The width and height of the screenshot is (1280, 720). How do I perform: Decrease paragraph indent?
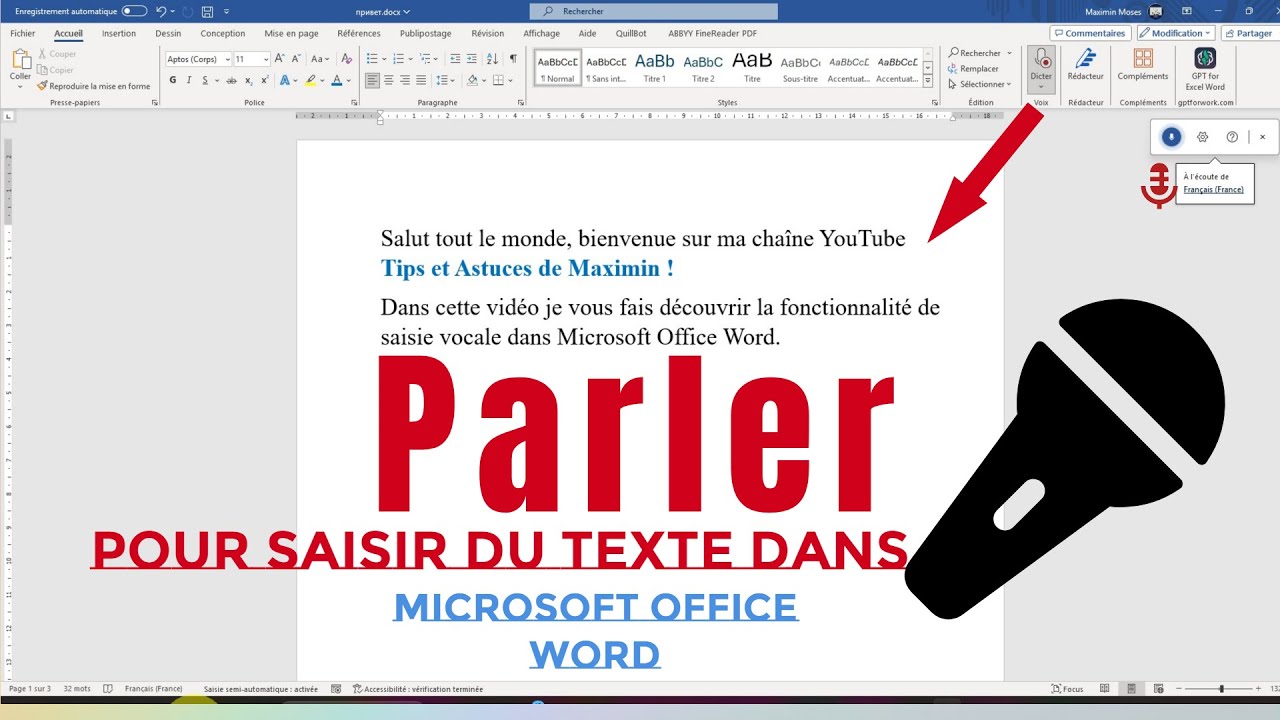click(455, 59)
